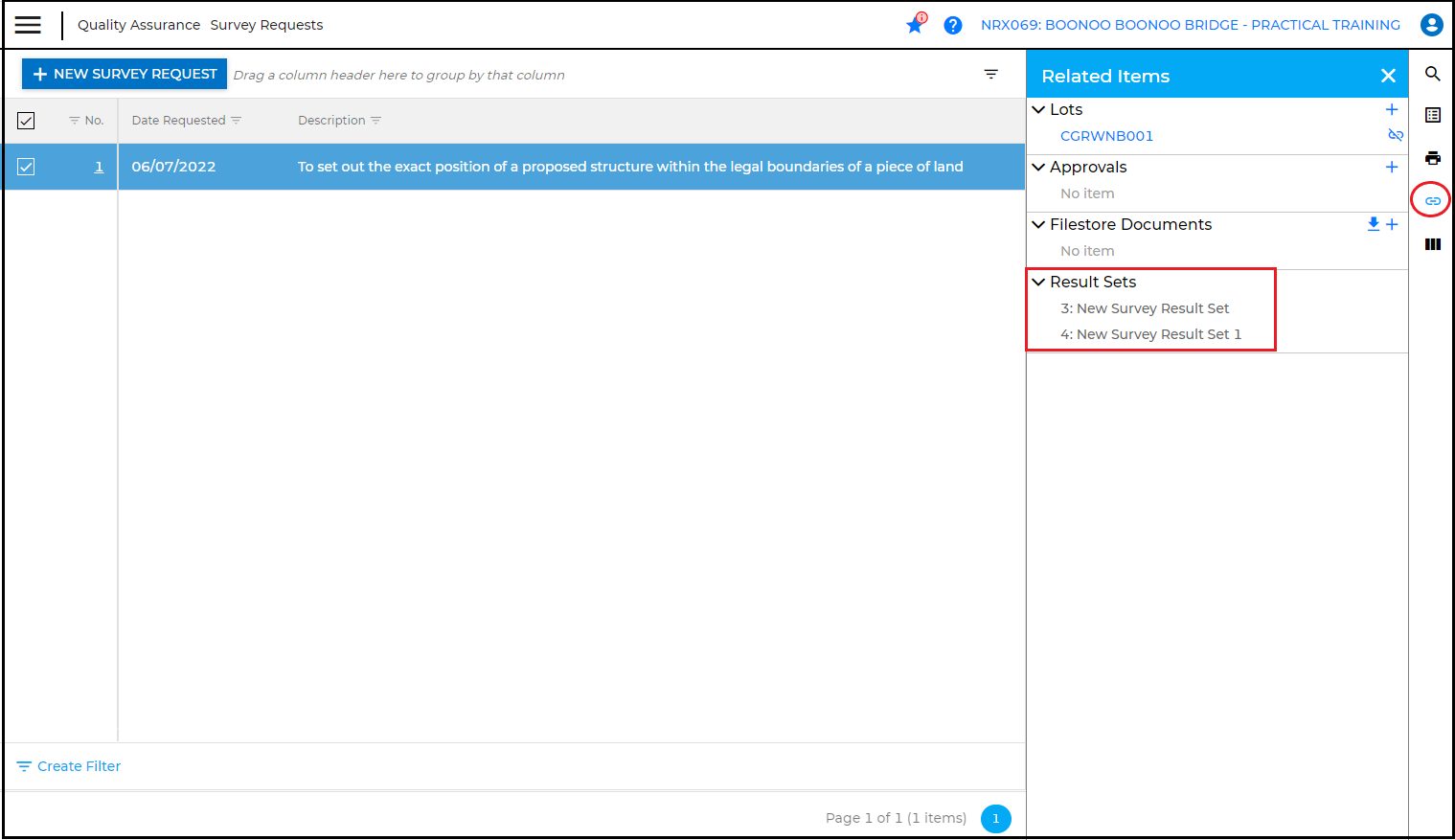Screen dimensions: 1455x840
Task: Unlink lot CGRWNB001
Action: pos(1395,135)
